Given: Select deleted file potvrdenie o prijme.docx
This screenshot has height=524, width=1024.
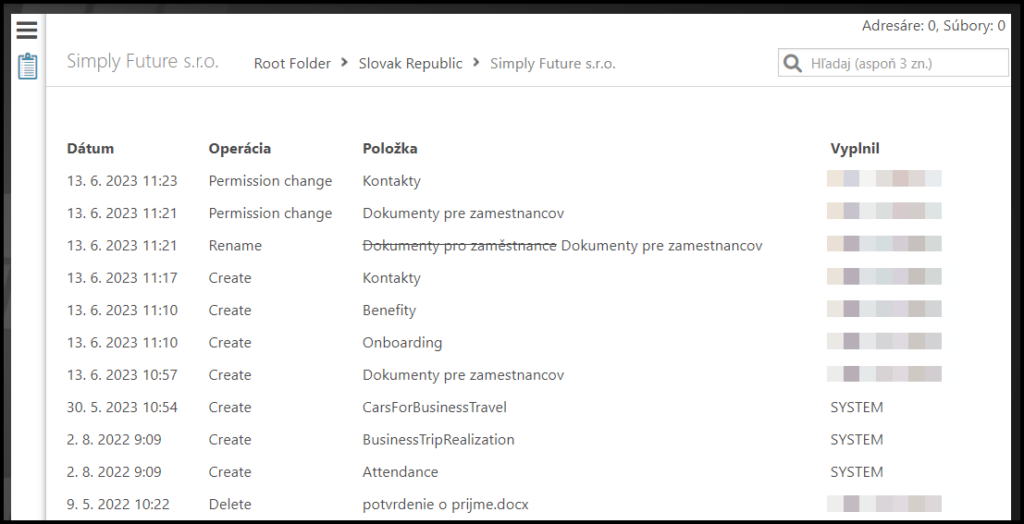Looking at the screenshot, I should [x=445, y=504].
